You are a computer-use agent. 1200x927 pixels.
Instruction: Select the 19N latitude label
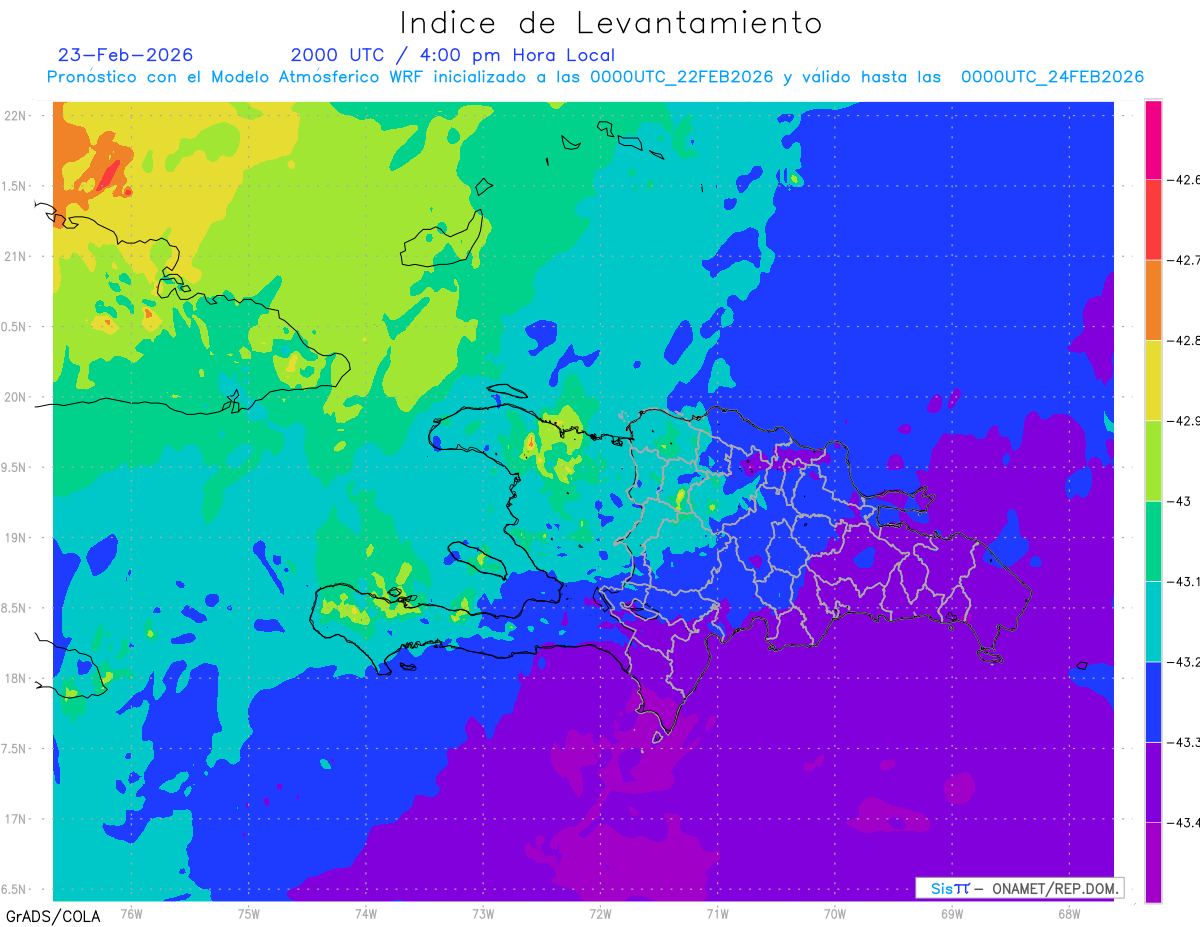(x=15, y=537)
